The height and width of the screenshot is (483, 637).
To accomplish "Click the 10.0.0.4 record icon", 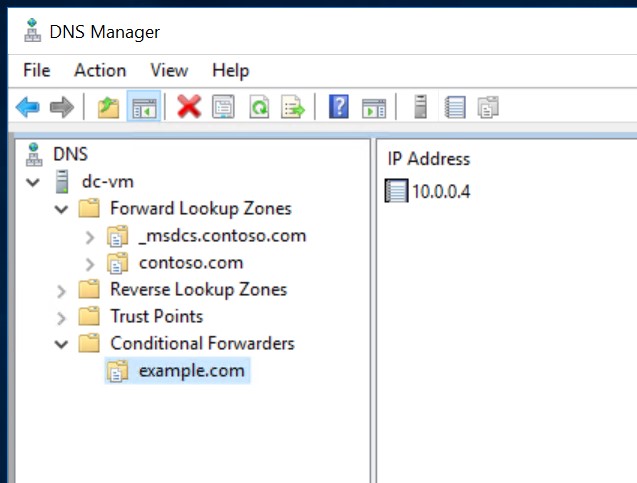I will 396,191.
